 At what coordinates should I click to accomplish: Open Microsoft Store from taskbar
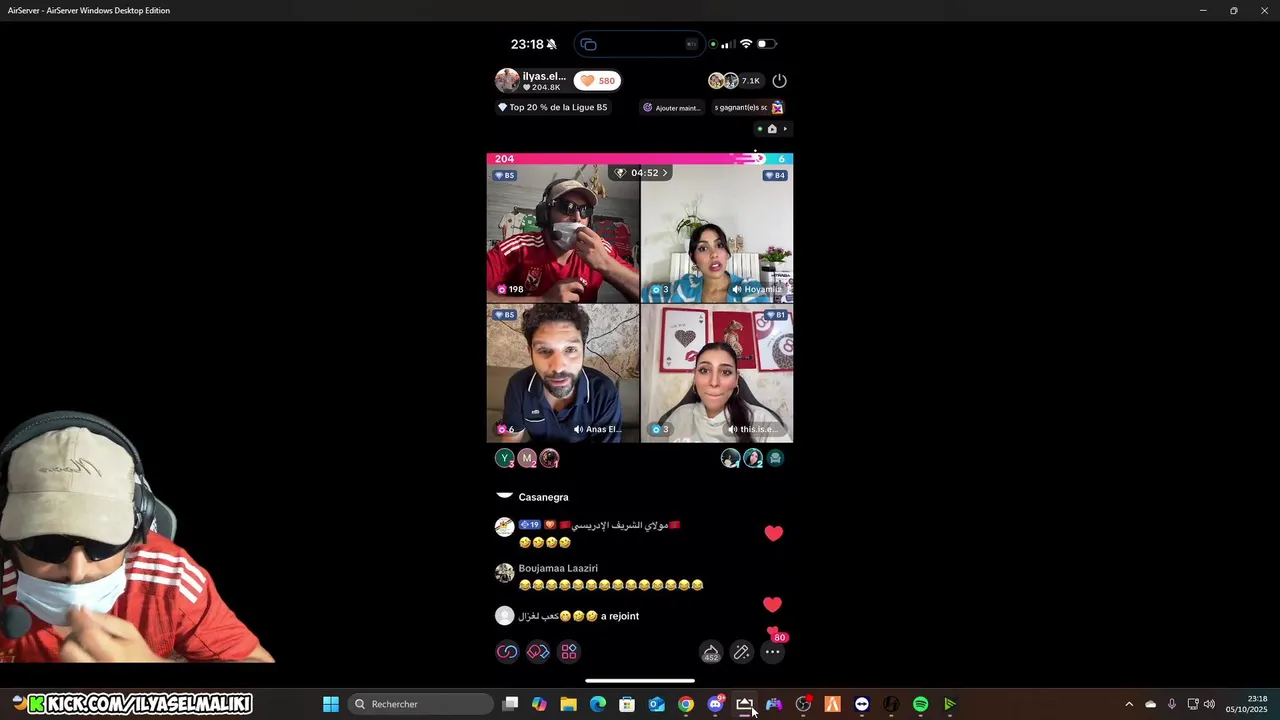coord(627,704)
